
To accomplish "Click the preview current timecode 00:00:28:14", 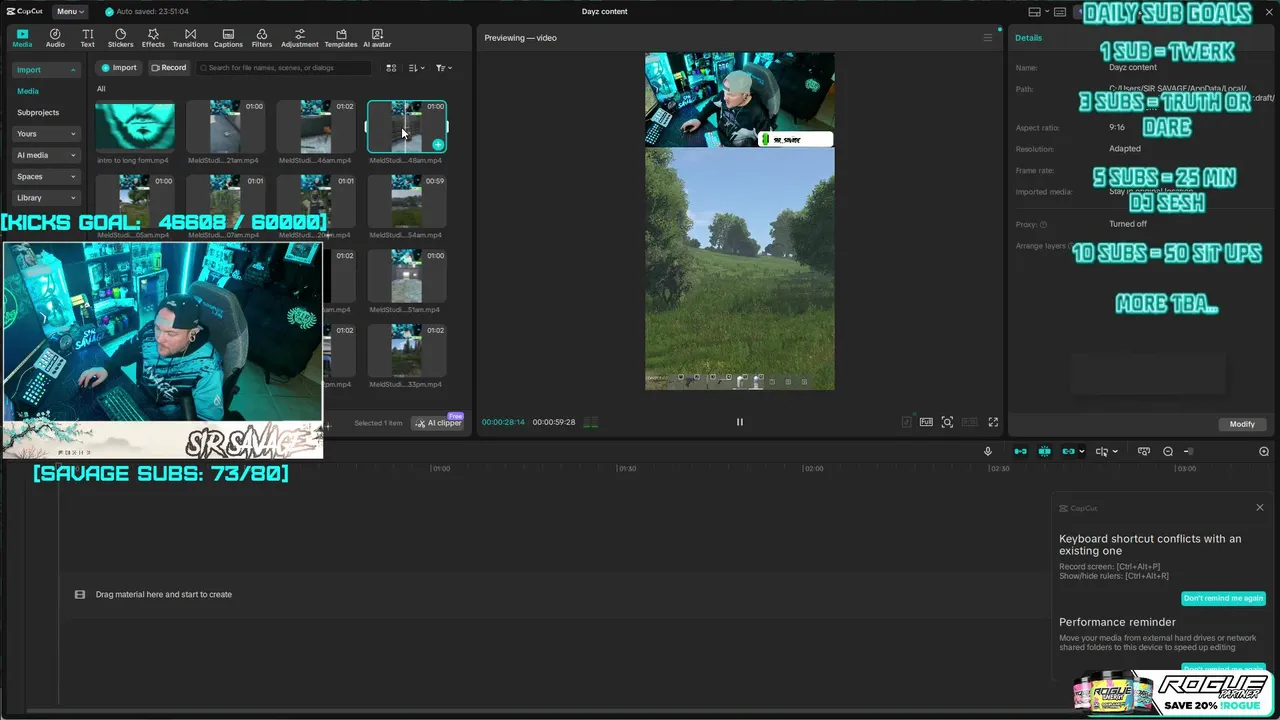I will click(x=503, y=422).
